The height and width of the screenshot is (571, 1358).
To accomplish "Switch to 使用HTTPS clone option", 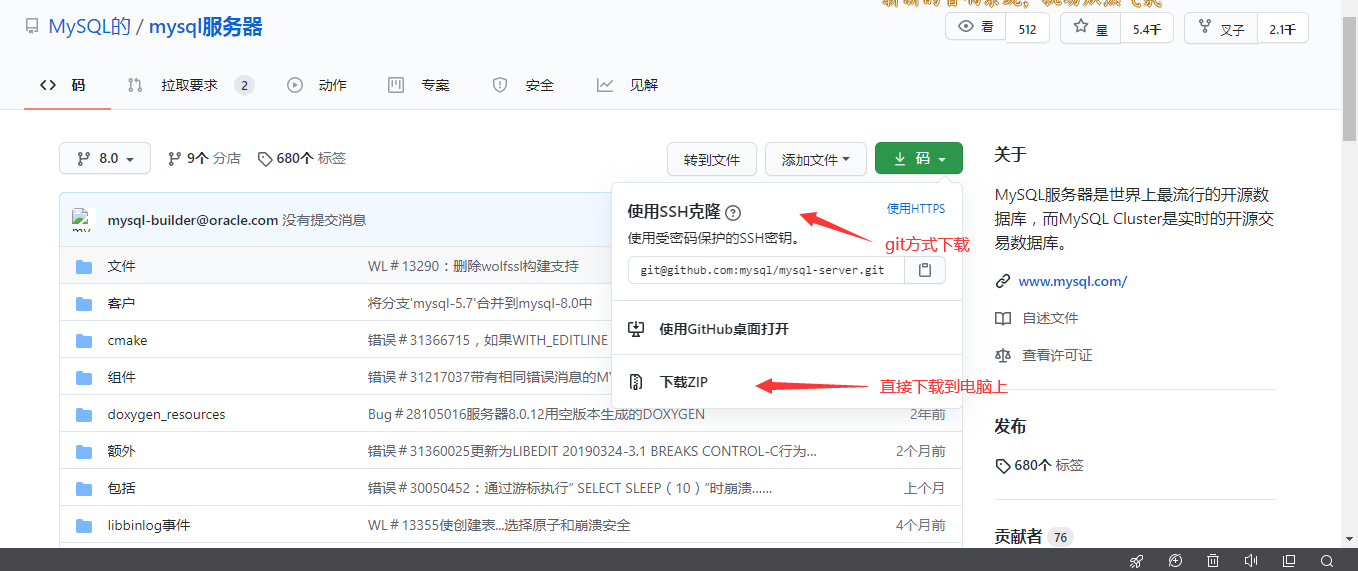I will point(916,209).
